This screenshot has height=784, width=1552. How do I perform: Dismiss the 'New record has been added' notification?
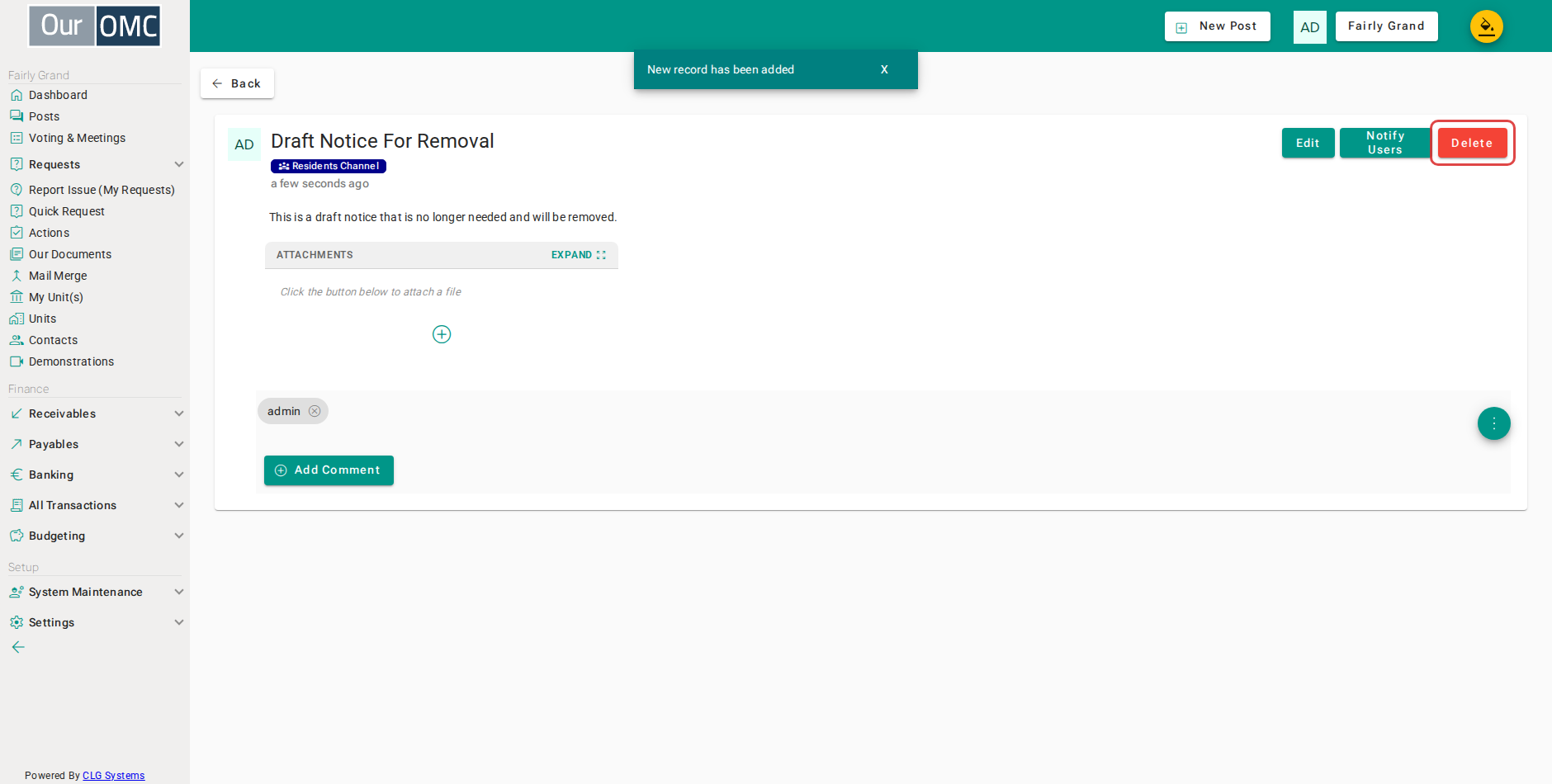[x=884, y=69]
